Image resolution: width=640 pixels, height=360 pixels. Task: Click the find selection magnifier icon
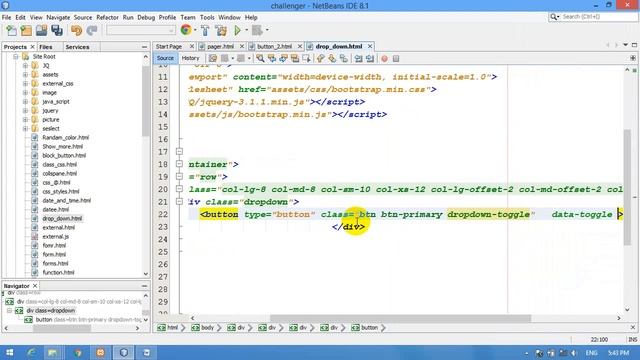[260, 58]
